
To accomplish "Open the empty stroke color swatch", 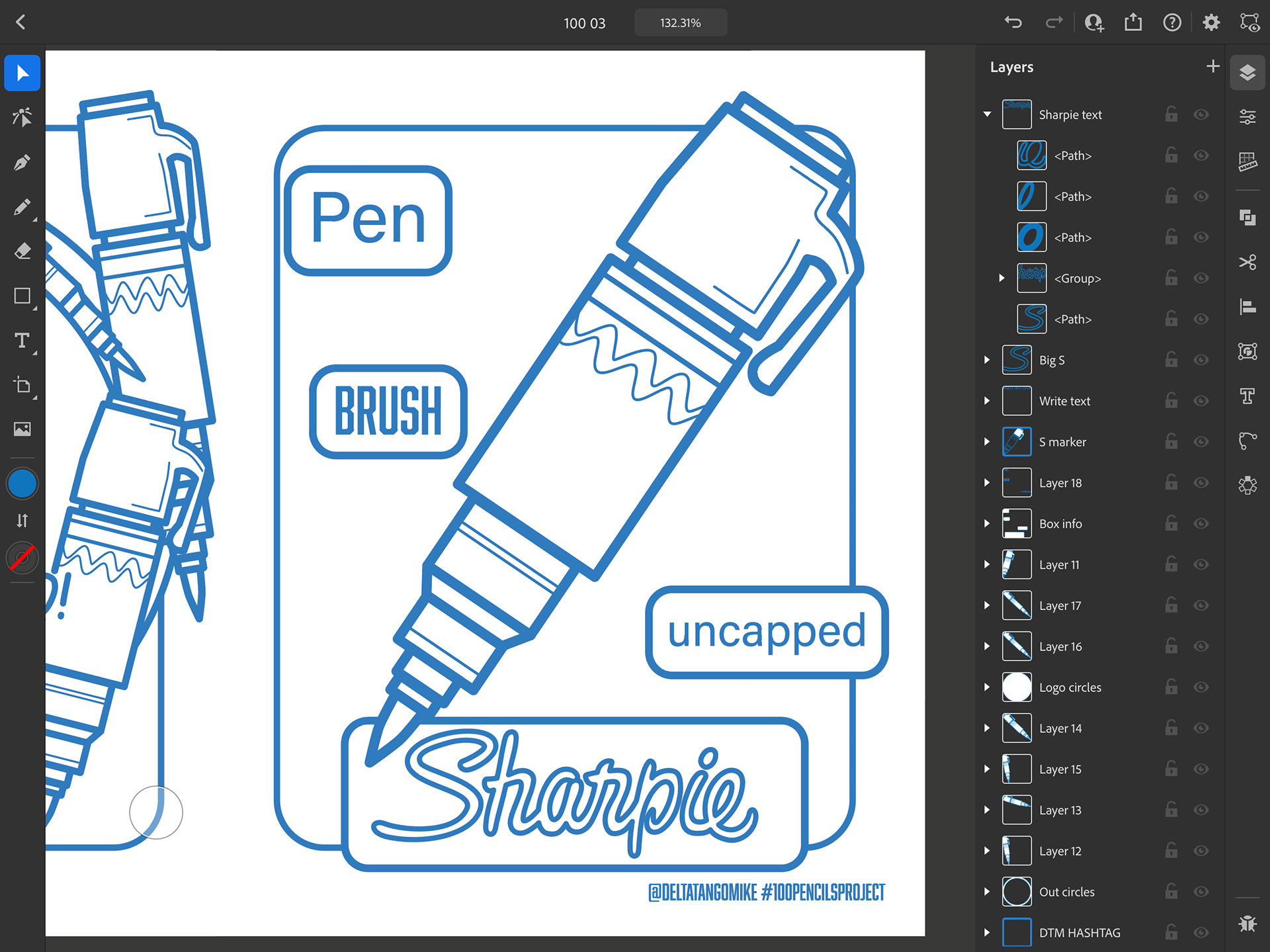I will [x=22, y=558].
